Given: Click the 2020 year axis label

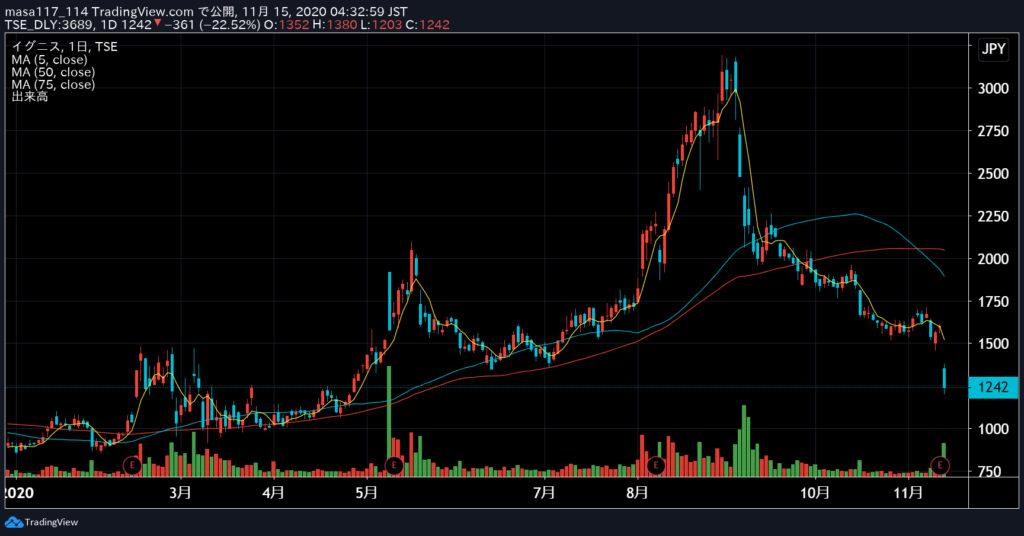Looking at the screenshot, I should click(19, 493).
